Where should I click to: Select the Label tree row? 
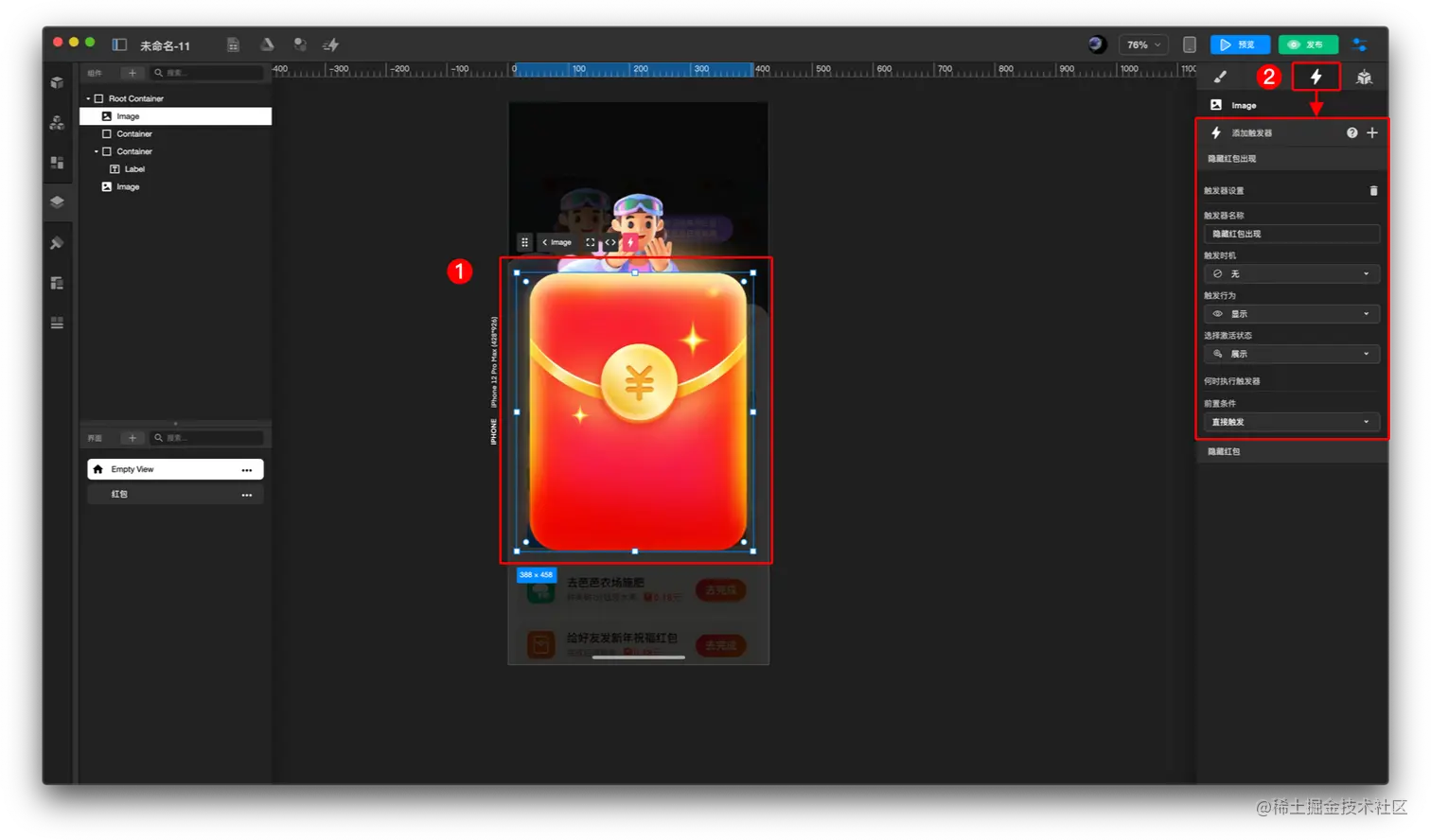tap(176, 169)
